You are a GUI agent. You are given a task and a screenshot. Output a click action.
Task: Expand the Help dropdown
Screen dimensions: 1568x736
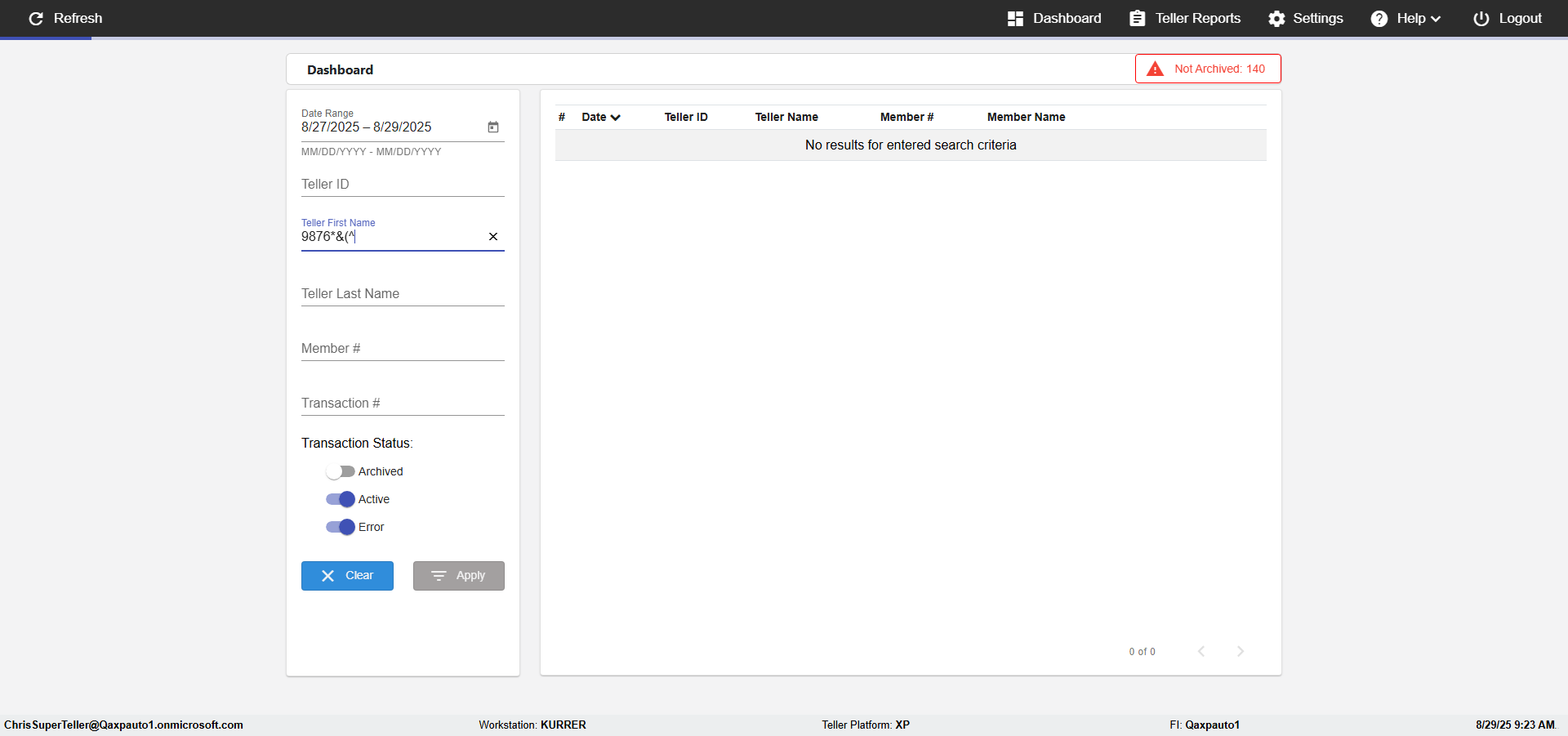tap(1405, 18)
